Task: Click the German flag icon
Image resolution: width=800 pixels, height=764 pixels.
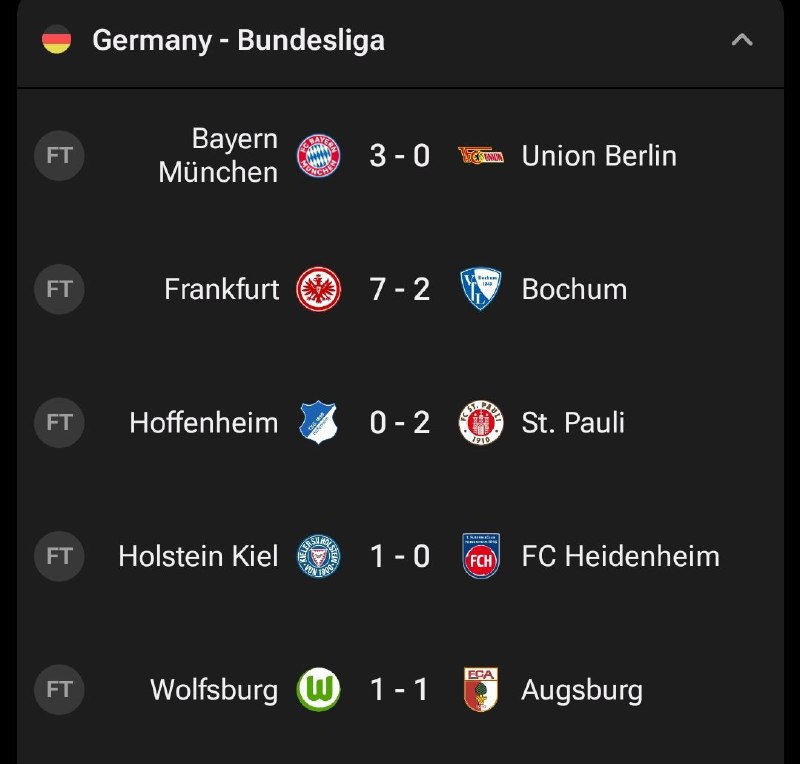Action: 57,40
